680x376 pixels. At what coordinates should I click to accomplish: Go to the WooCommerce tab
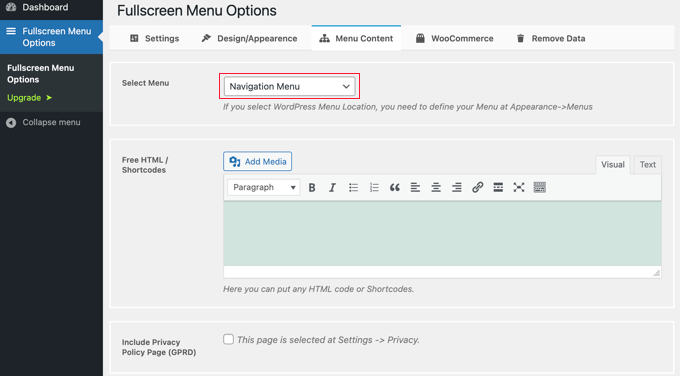pos(454,38)
